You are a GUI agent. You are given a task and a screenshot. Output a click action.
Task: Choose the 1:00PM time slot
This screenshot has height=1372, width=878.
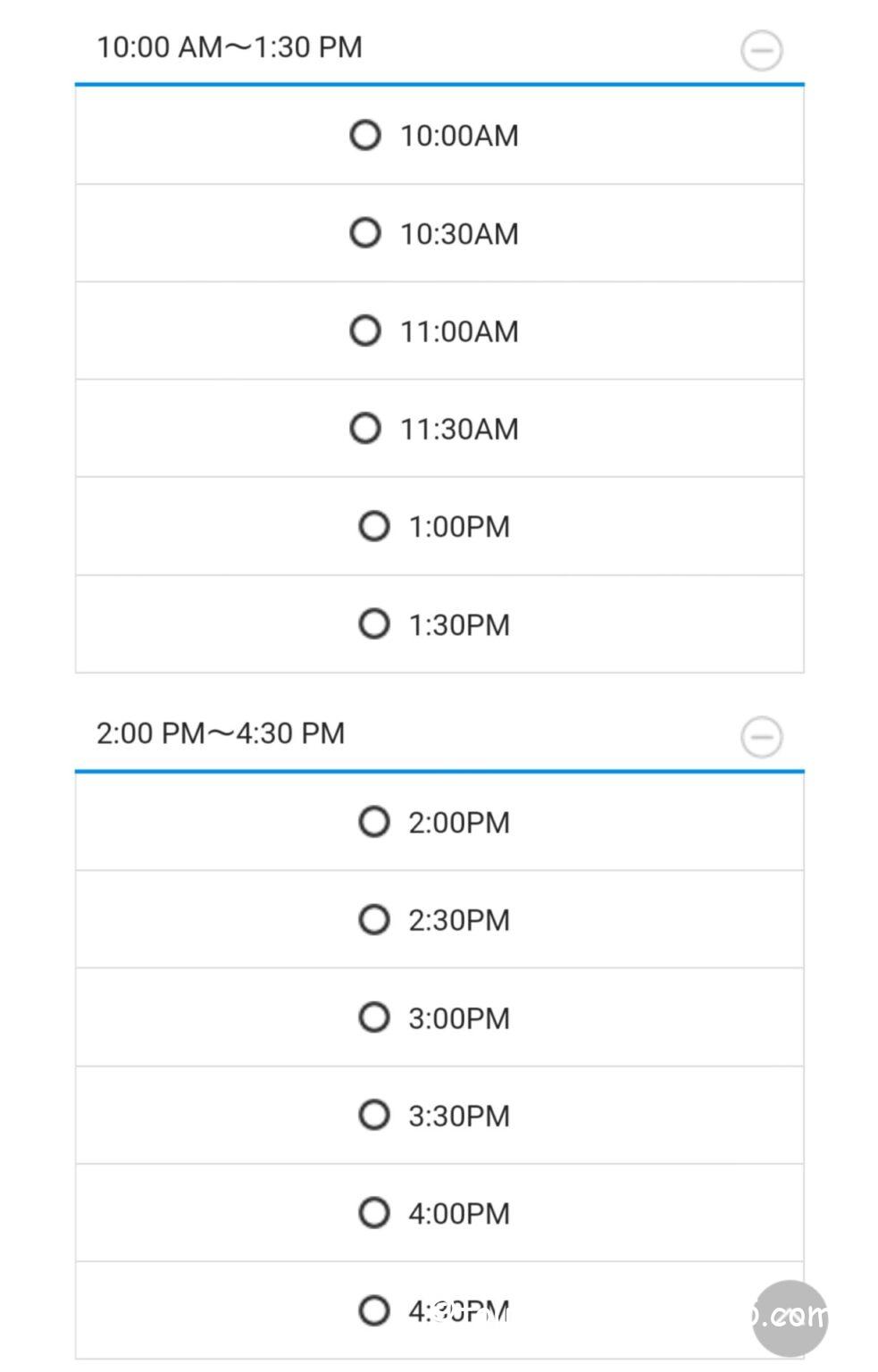pos(374,526)
